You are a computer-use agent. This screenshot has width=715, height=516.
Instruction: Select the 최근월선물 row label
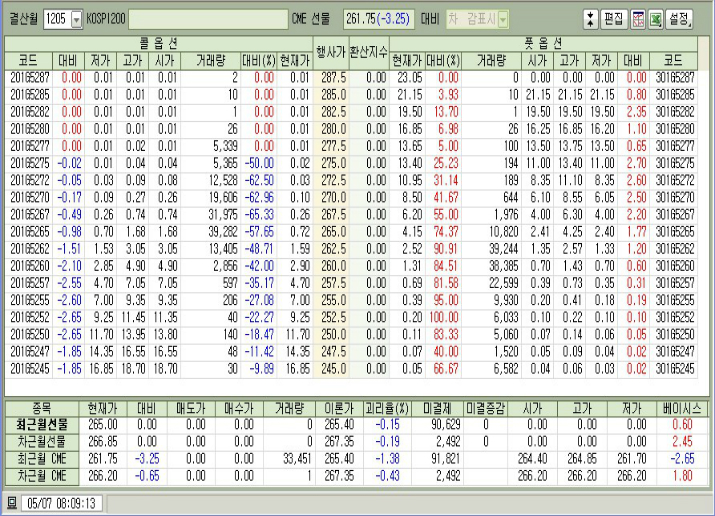(x=39, y=424)
